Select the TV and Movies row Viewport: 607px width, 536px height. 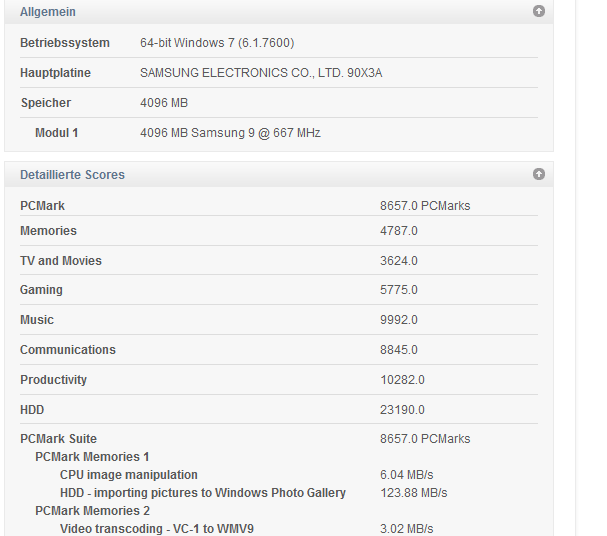(61, 261)
